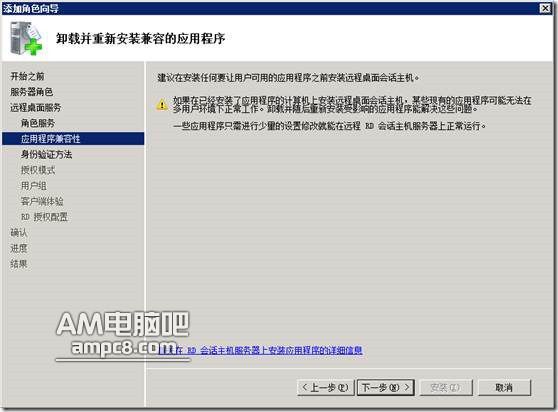Viewport: 558px width, 412px height.
Task: Select 远程桌面服务 in sidebar
Action: [x=36, y=107]
